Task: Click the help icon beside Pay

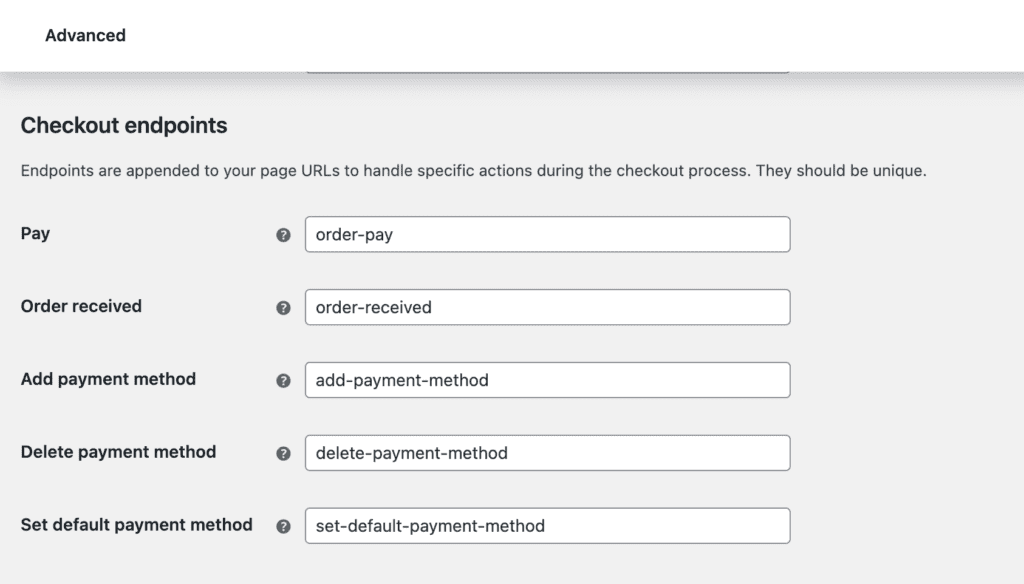Action: [x=283, y=235]
